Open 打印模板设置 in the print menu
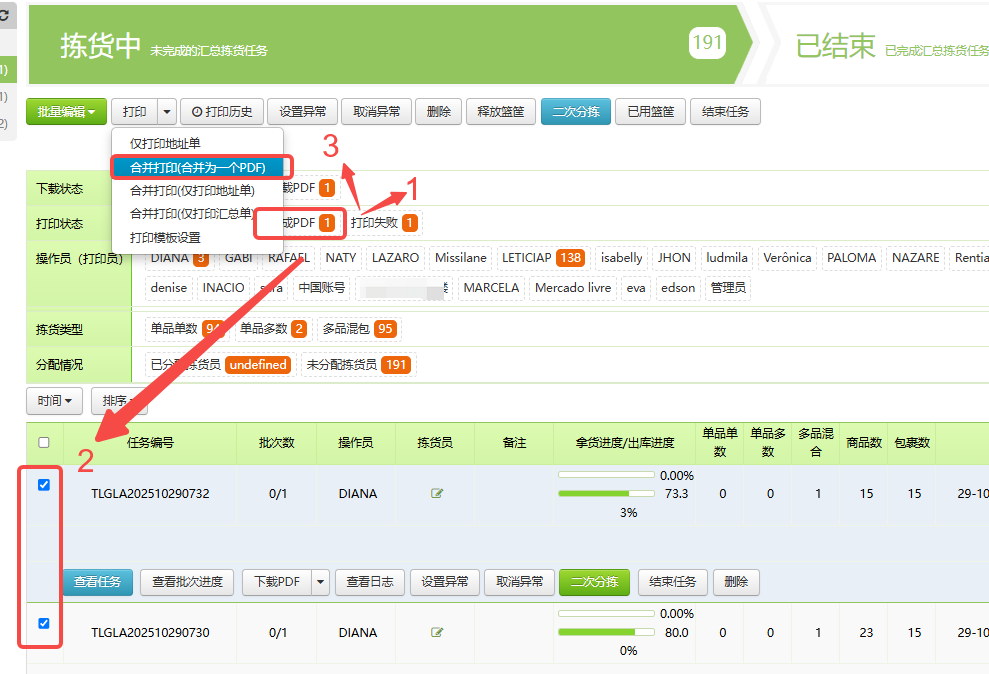 coord(165,238)
